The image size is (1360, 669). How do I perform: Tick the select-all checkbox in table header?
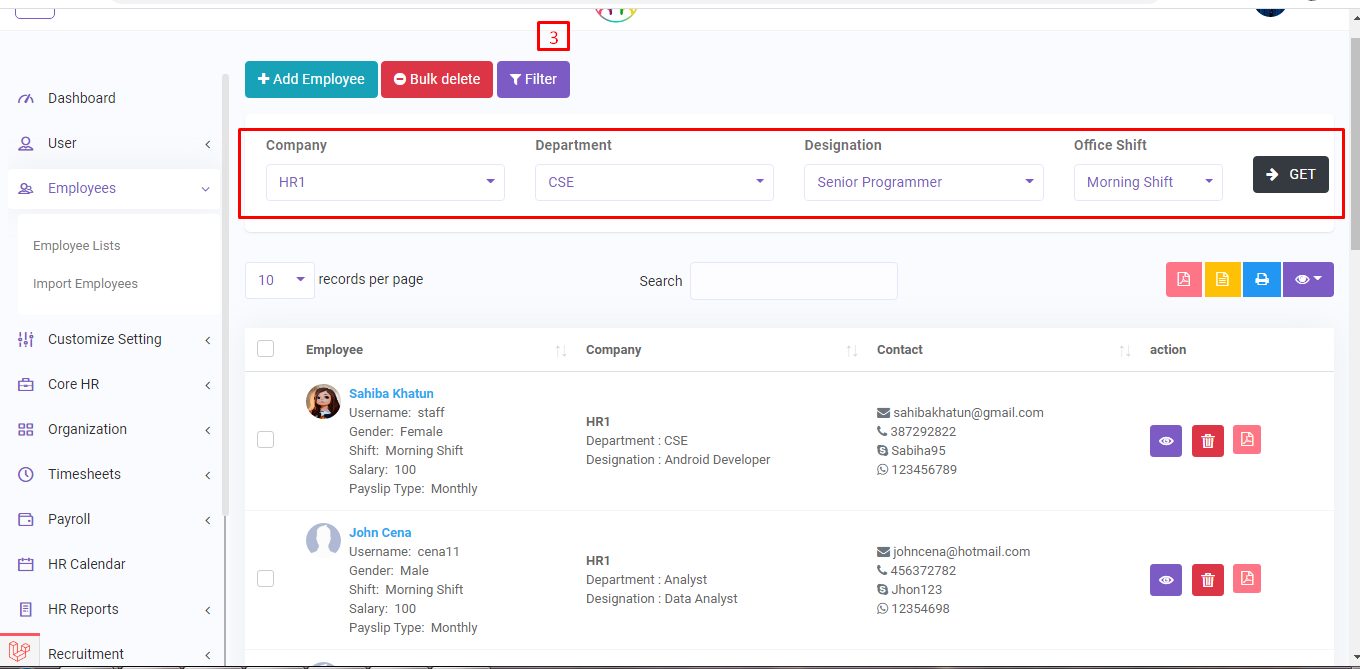tap(265, 349)
